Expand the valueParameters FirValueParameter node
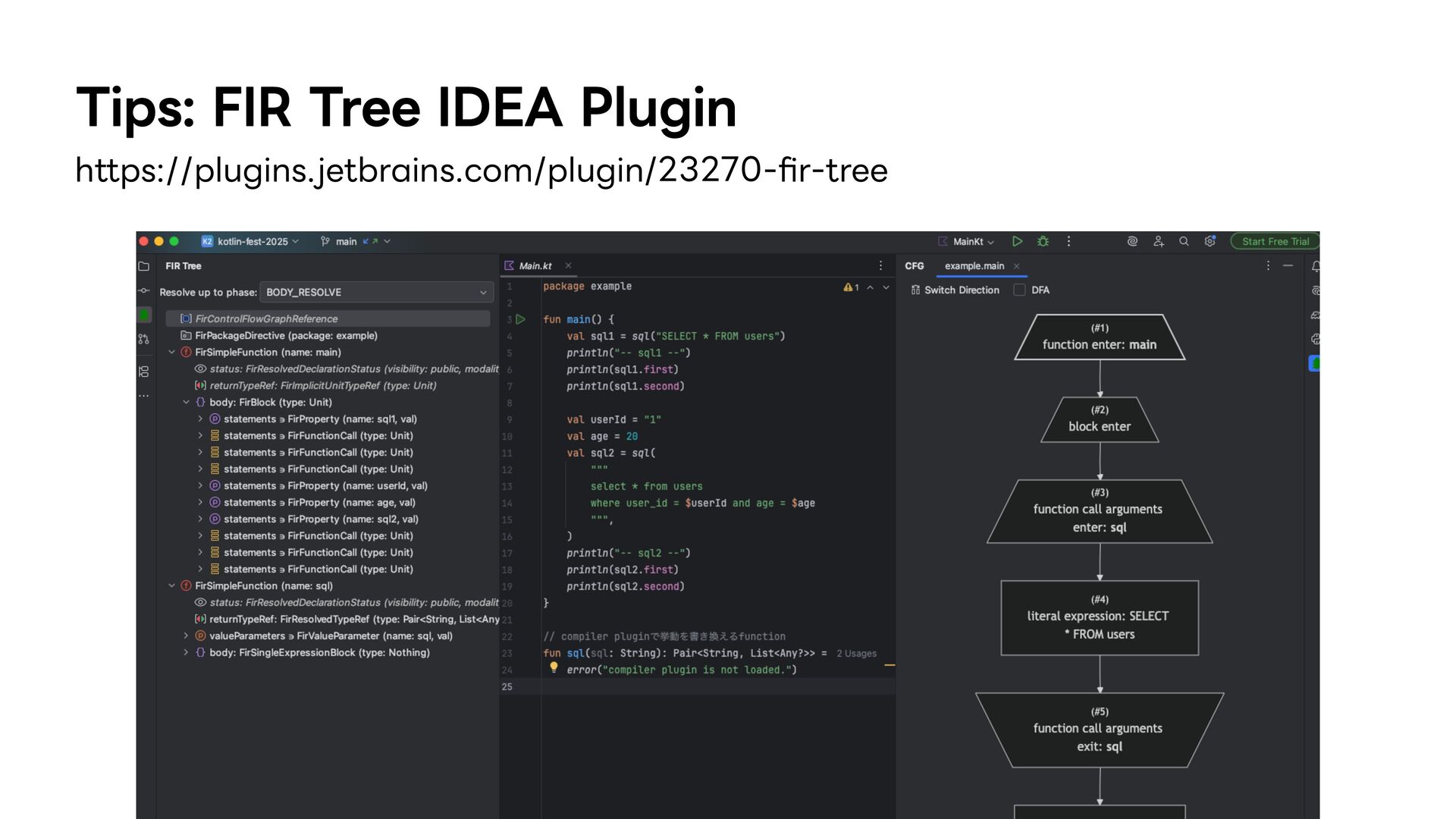This screenshot has width=1456, height=819. coord(186,635)
